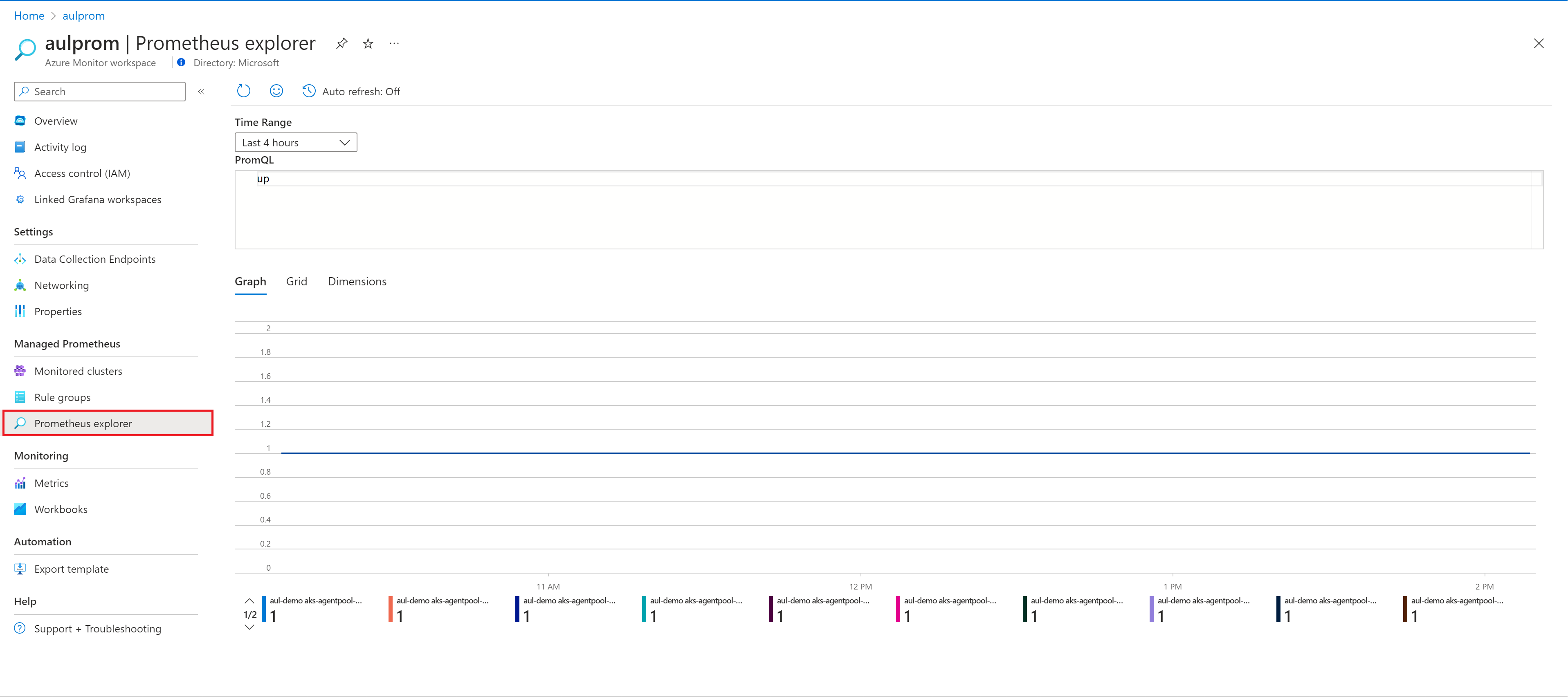Click the refresh icon in toolbar
This screenshot has height=697, width=1568.
coord(243,91)
